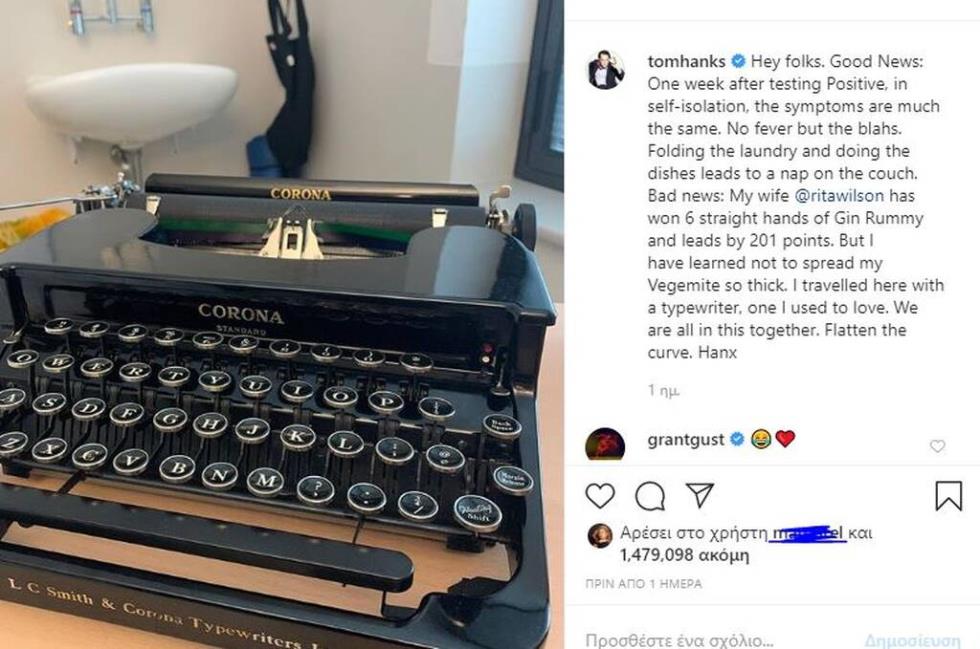This screenshot has height=649, width=980.
Task: Click the 1 ημ. caption timestamp
Action: (x=663, y=391)
